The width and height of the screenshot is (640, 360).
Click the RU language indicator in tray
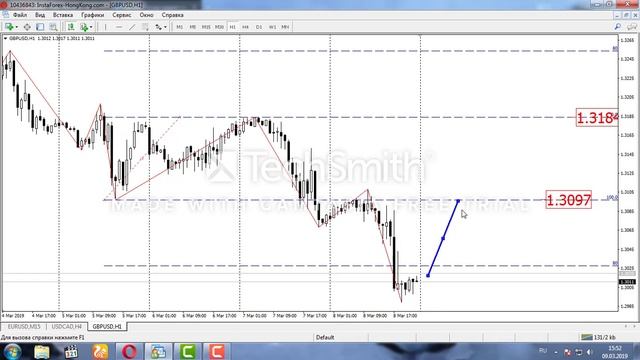click(542, 351)
